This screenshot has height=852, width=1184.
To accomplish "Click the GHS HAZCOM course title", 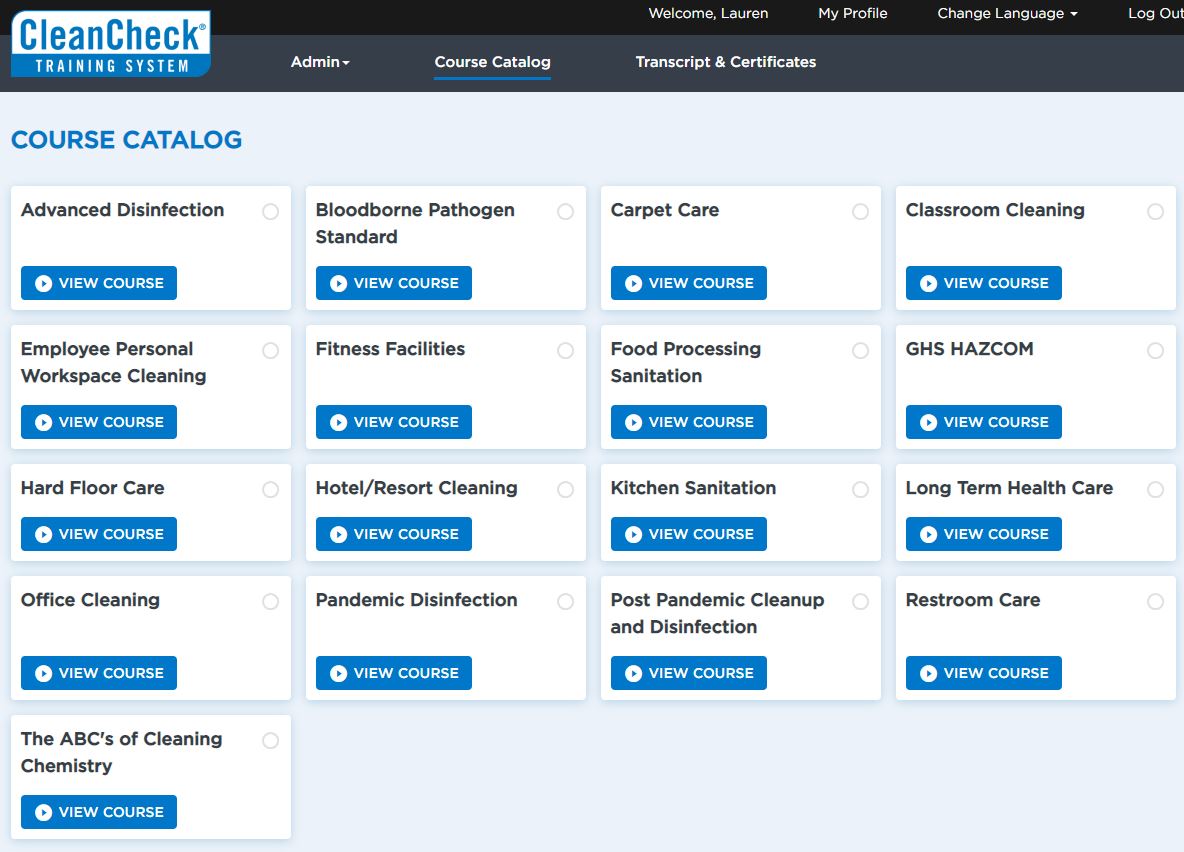I will tap(970, 349).
